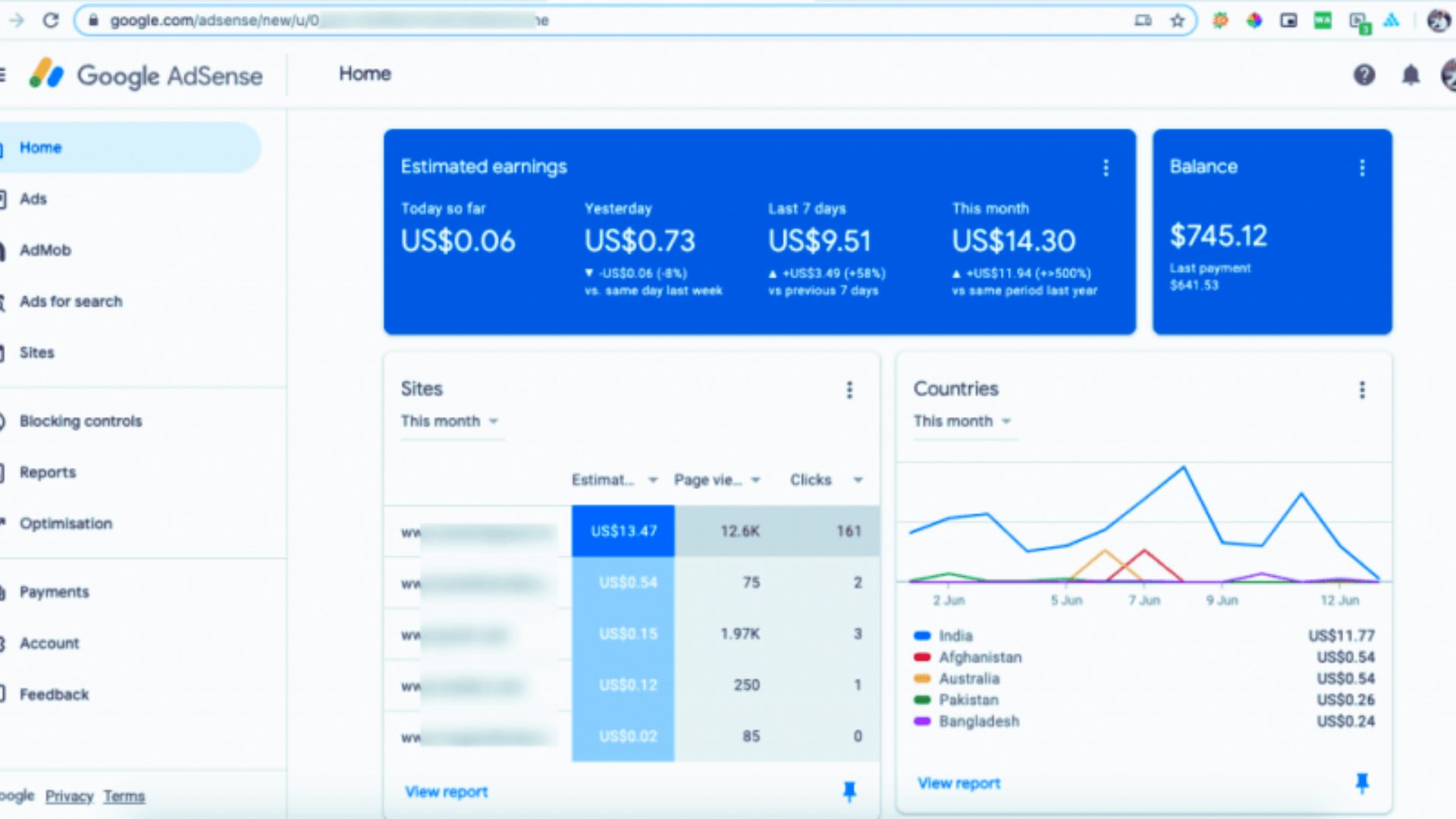1456x819 pixels.
Task: Click the padlock site info icon
Action: pos(93,20)
